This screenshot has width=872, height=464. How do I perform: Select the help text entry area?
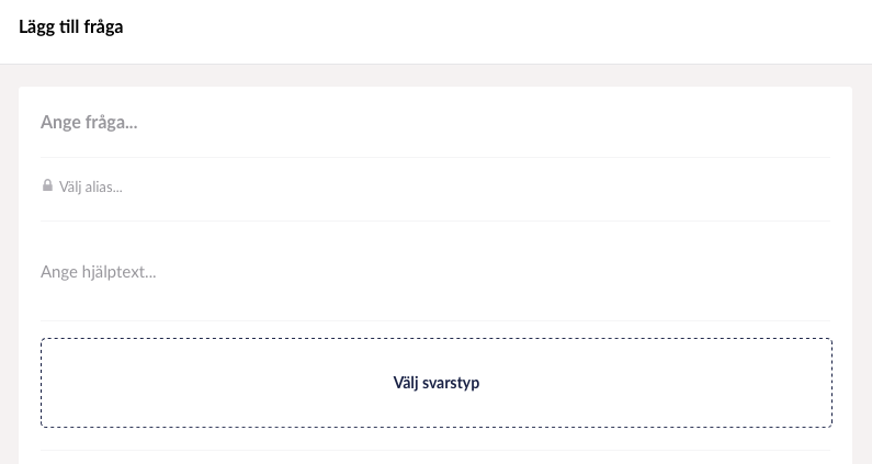[x=435, y=272]
